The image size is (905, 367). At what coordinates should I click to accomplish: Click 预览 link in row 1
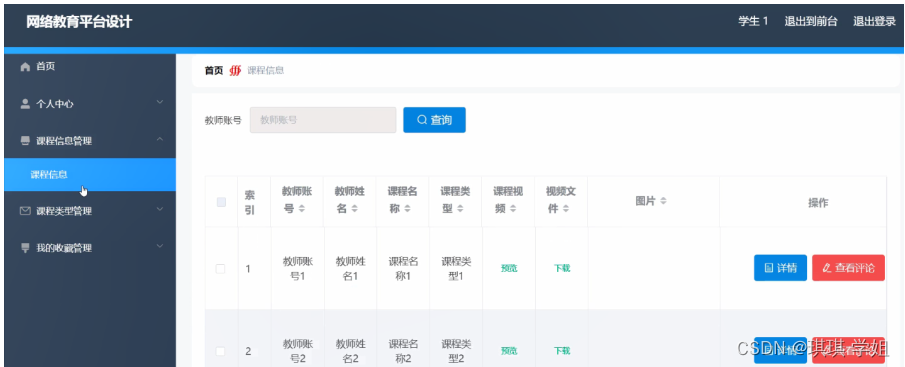509,268
